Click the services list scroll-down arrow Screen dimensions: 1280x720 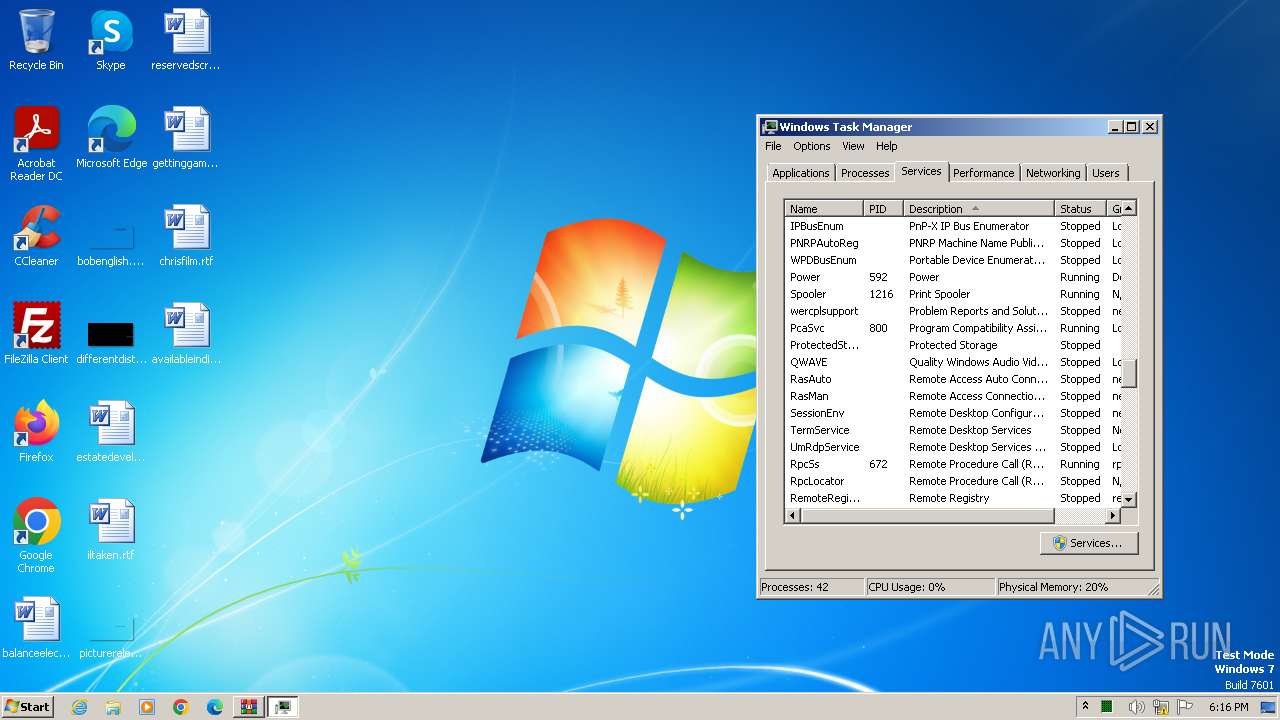[1129, 499]
